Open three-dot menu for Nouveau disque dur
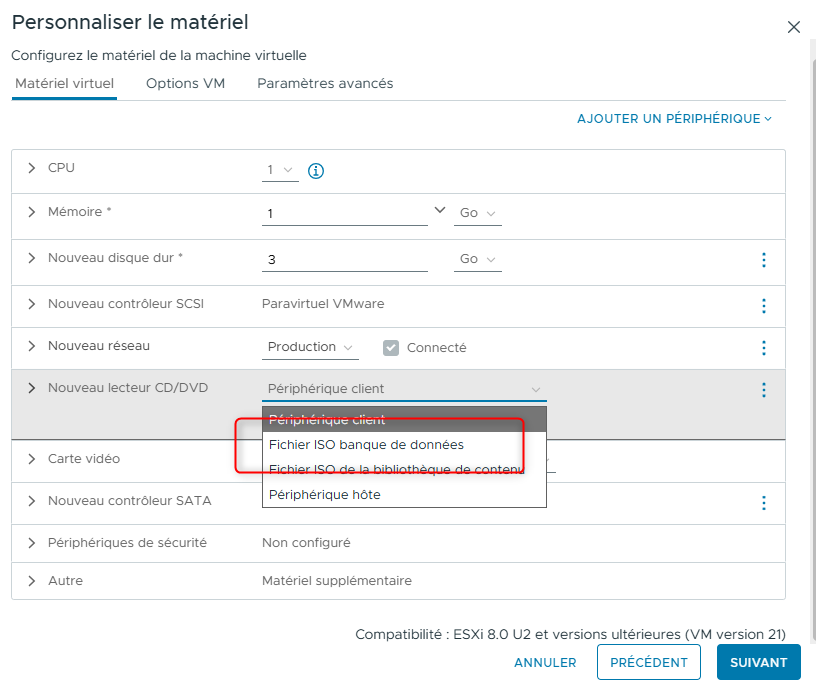 click(764, 260)
